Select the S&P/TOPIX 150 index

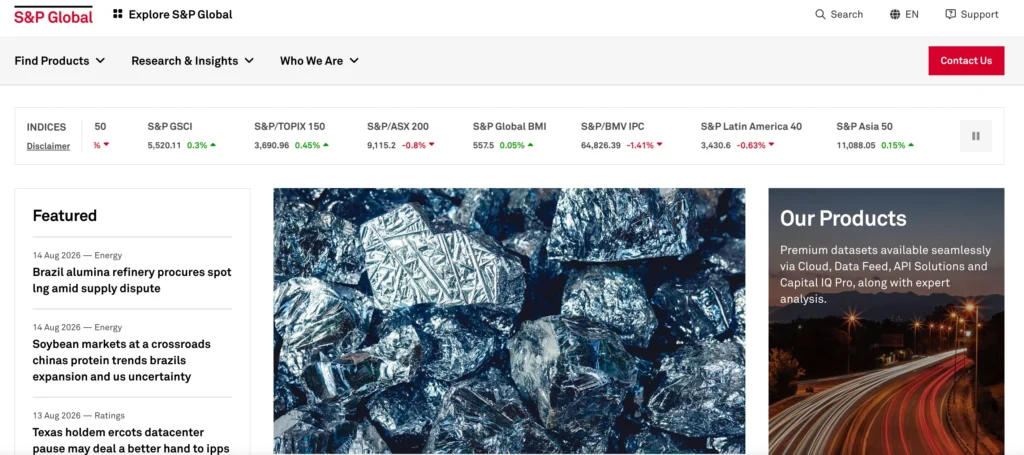click(x=289, y=127)
